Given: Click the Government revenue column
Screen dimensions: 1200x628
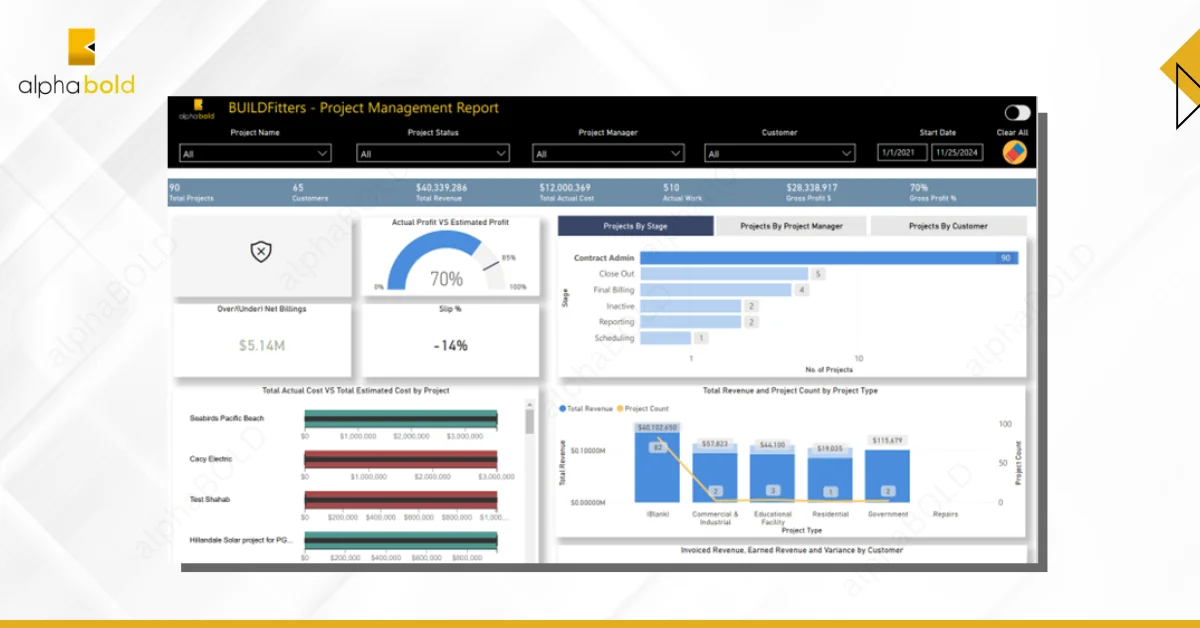Looking at the screenshot, I should pyautogui.click(x=888, y=475).
